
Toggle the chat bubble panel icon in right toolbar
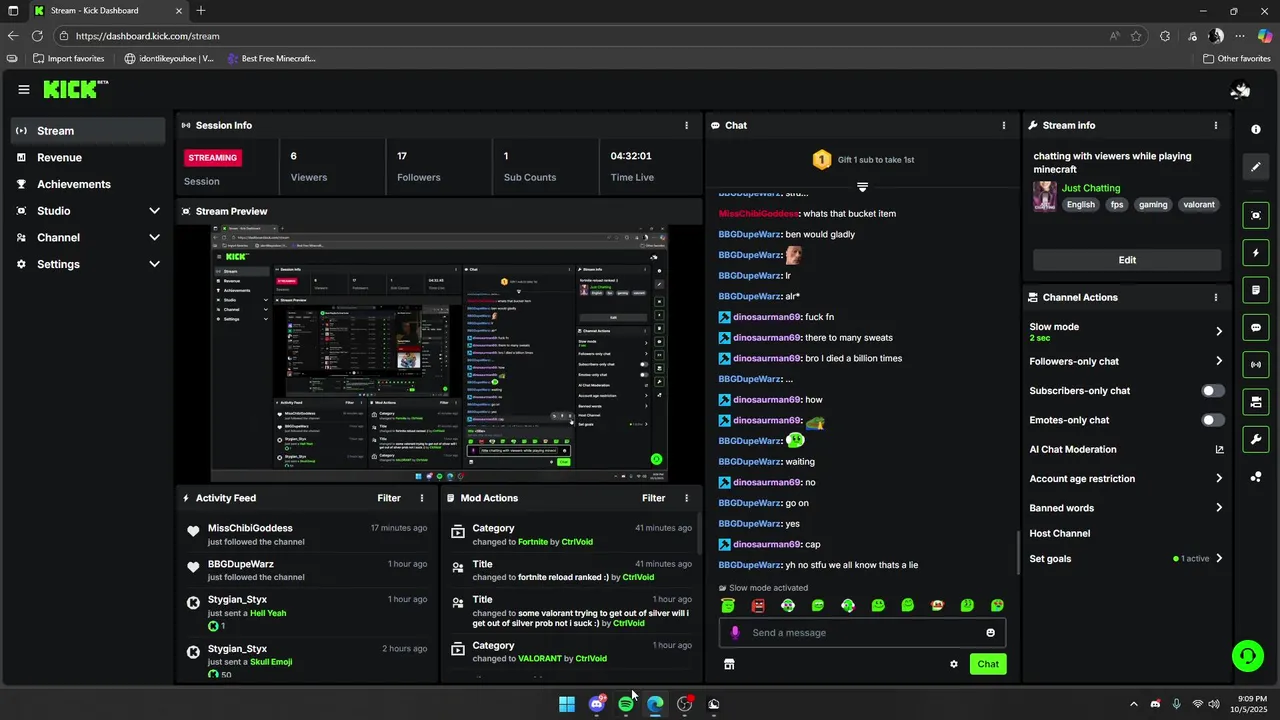click(1256, 327)
